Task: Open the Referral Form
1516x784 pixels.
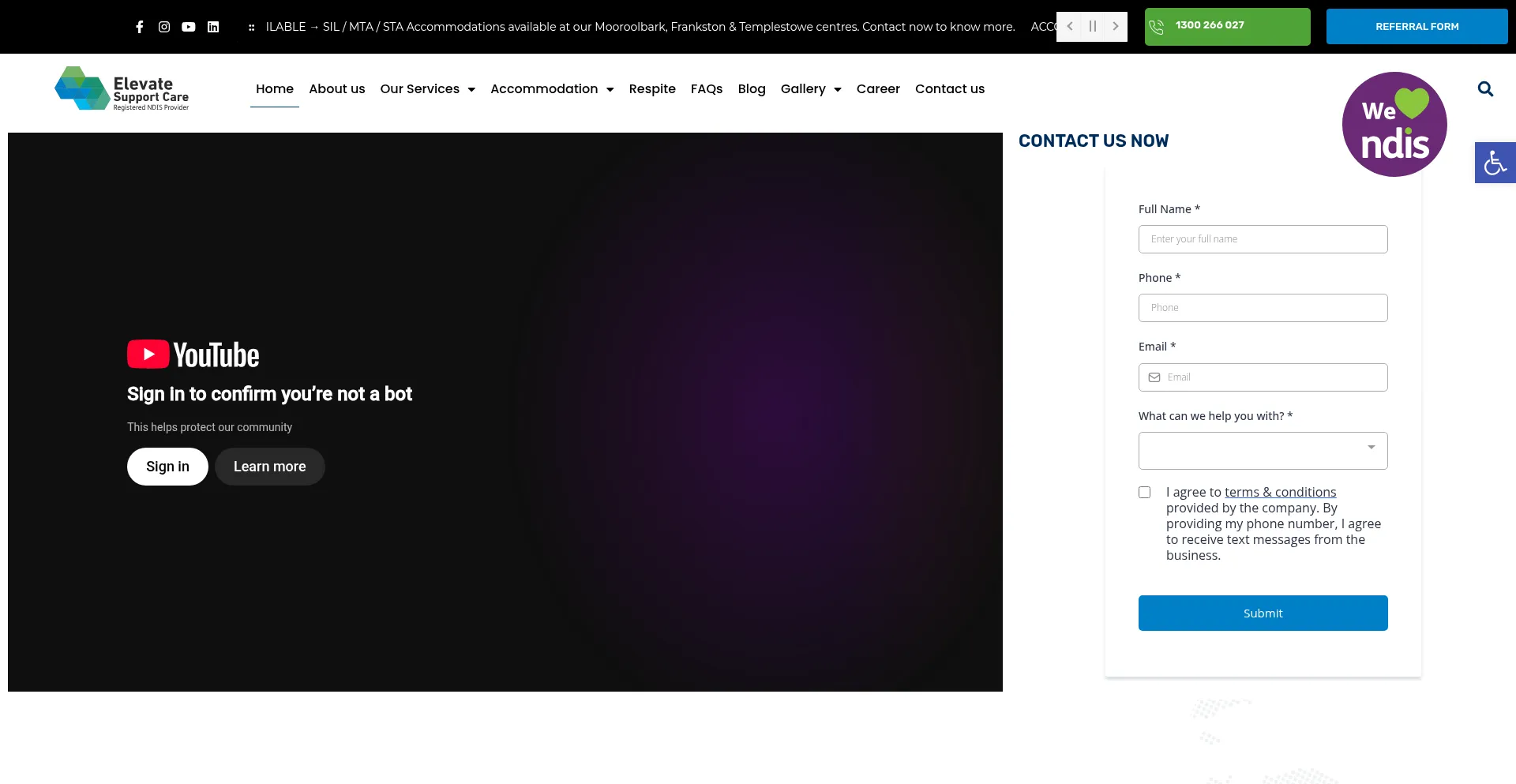Action: 1417,27
